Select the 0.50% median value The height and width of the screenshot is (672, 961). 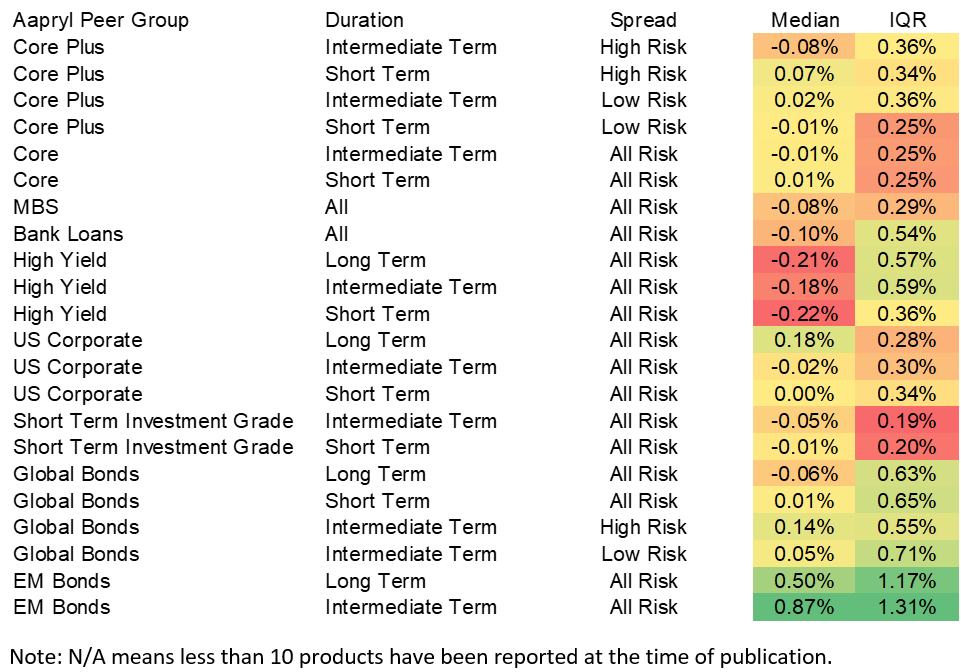(x=805, y=581)
